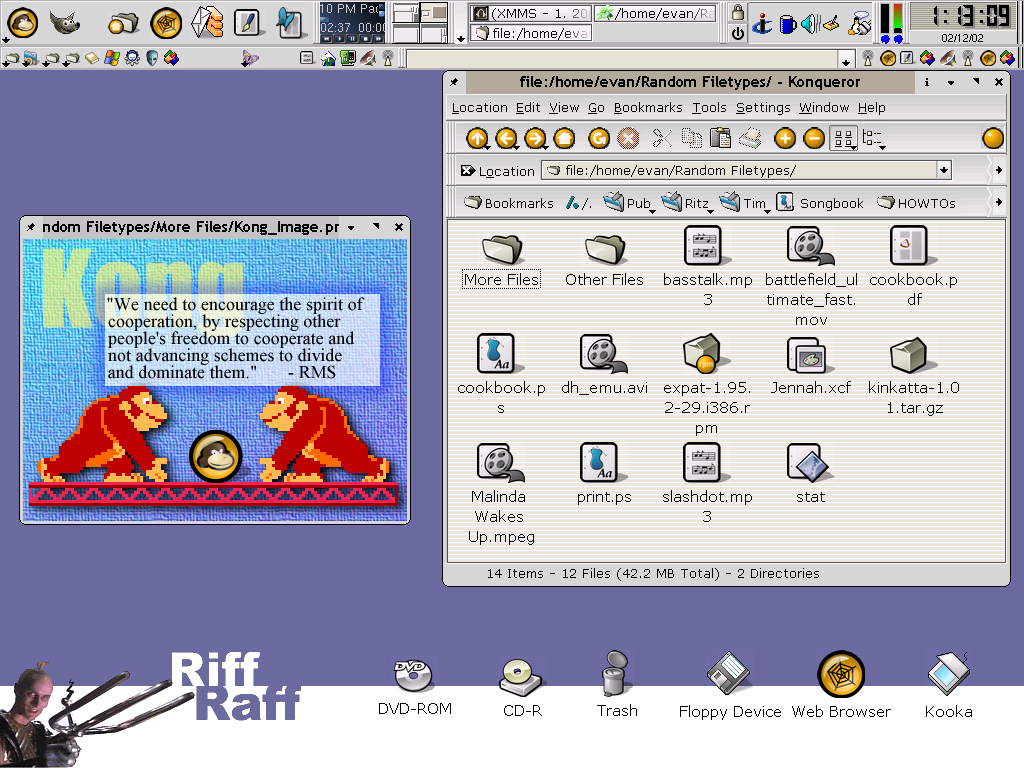
Task: Open Kong image window title menu arrow
Action: 351,227
